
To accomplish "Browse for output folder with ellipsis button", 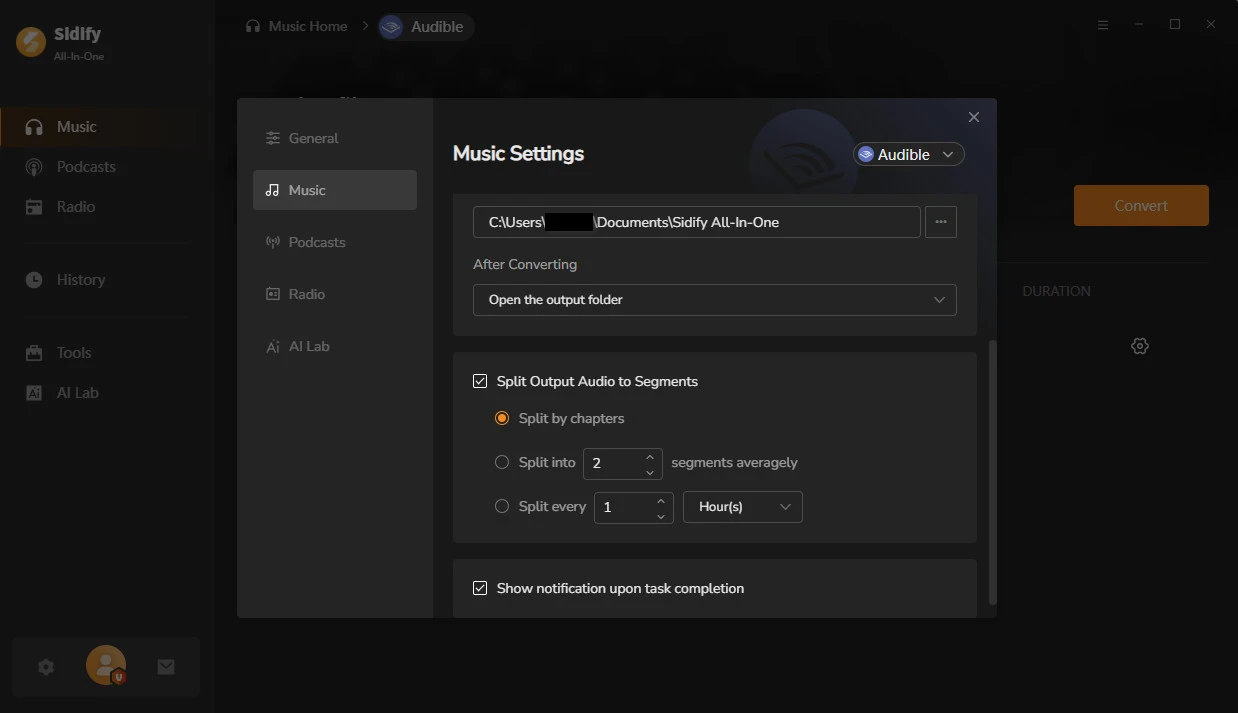I will click(x=941, y=222).
